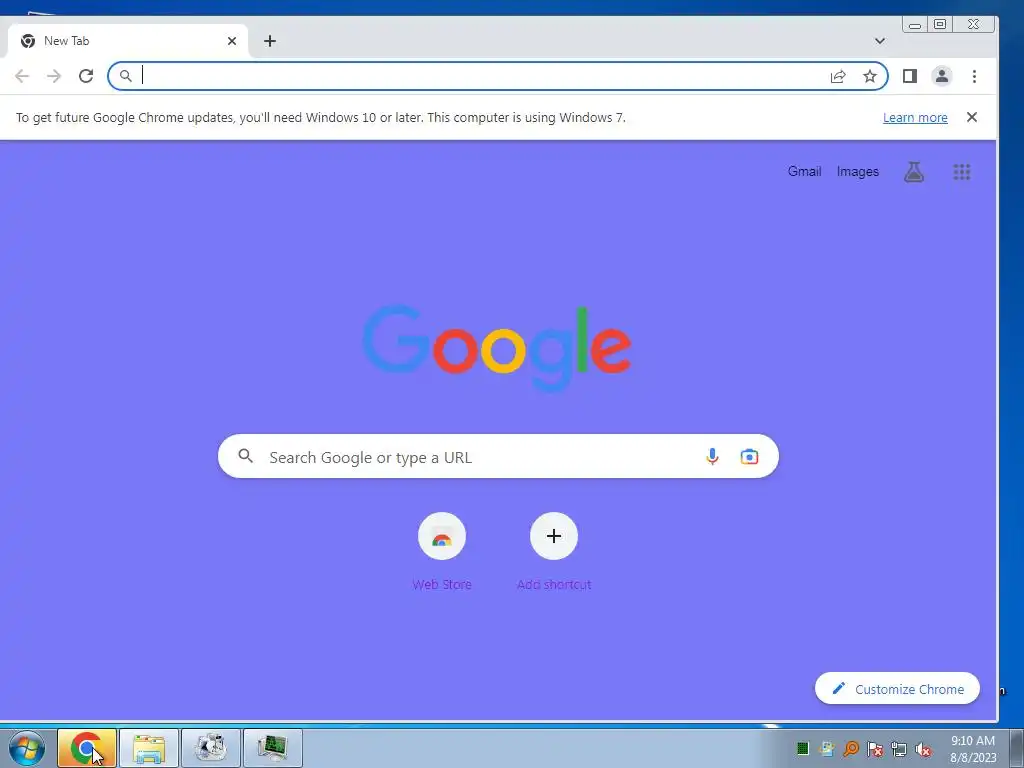
Task: Go back using the back arrow
Action: coord(22,76)
